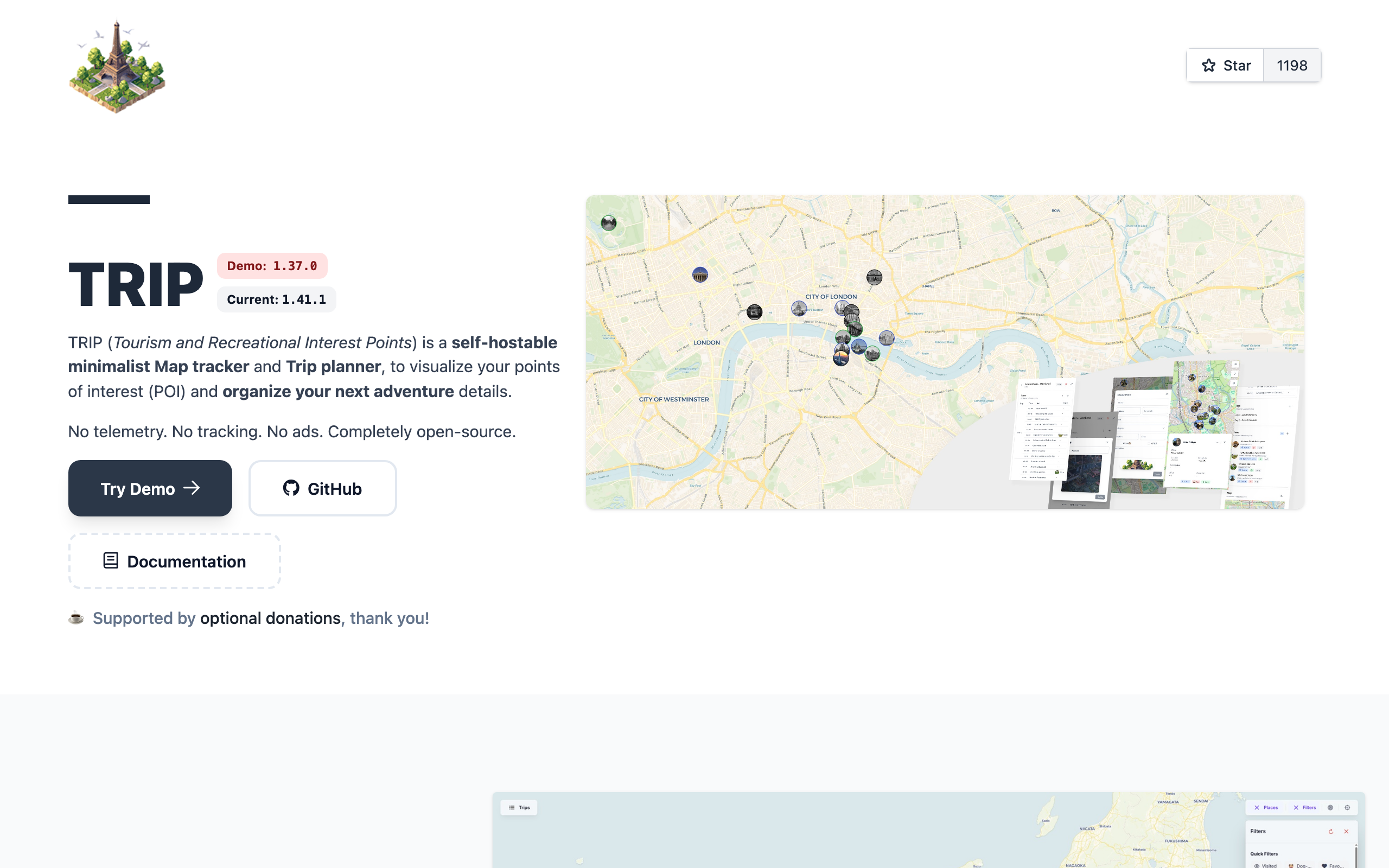
Task: Follow the optional donations link
Action: [x=270, y=618]
